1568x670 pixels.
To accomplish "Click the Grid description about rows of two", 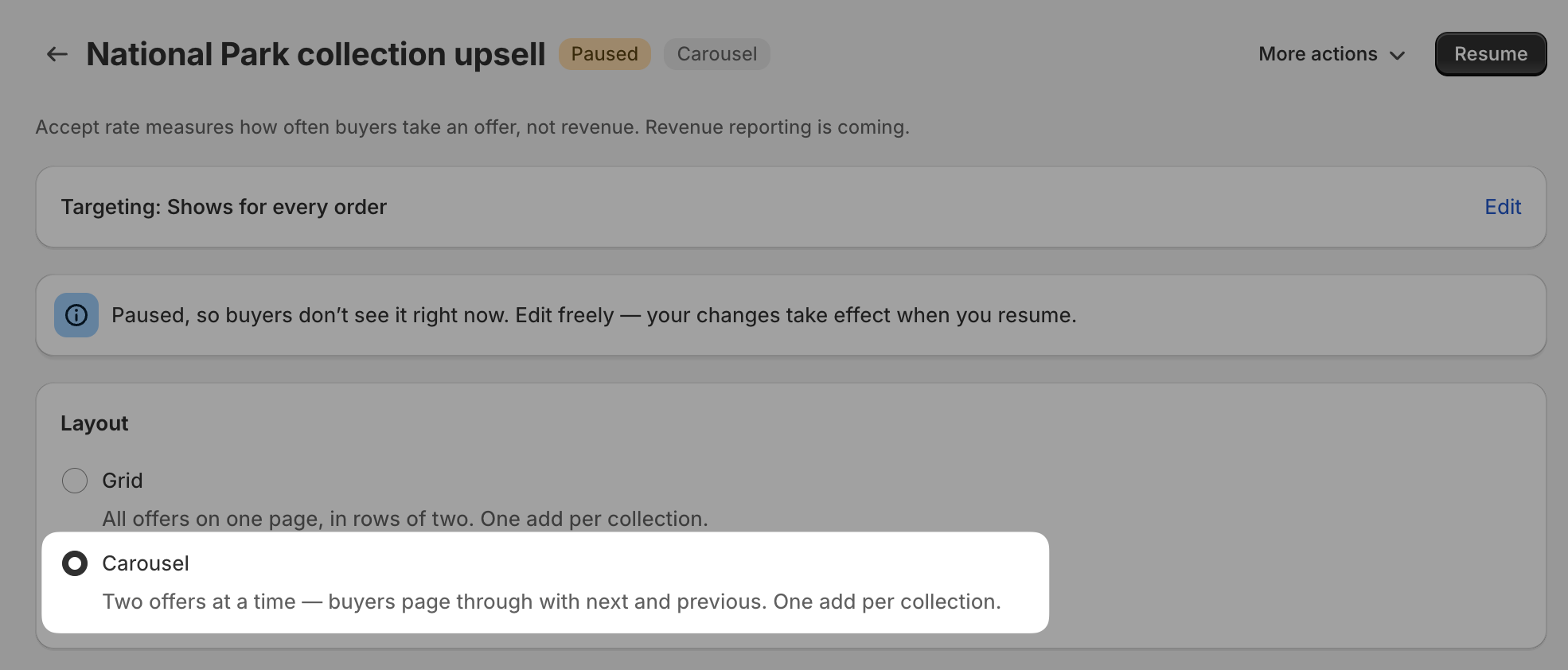I will (x=405, y=519).
